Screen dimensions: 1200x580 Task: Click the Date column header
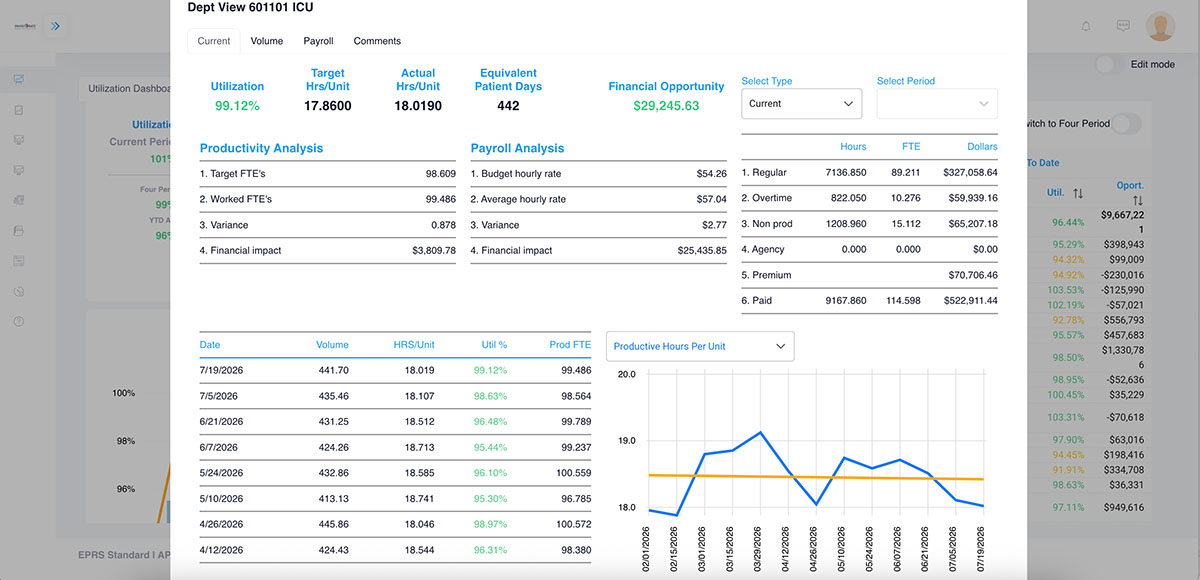tap(210, 345)
